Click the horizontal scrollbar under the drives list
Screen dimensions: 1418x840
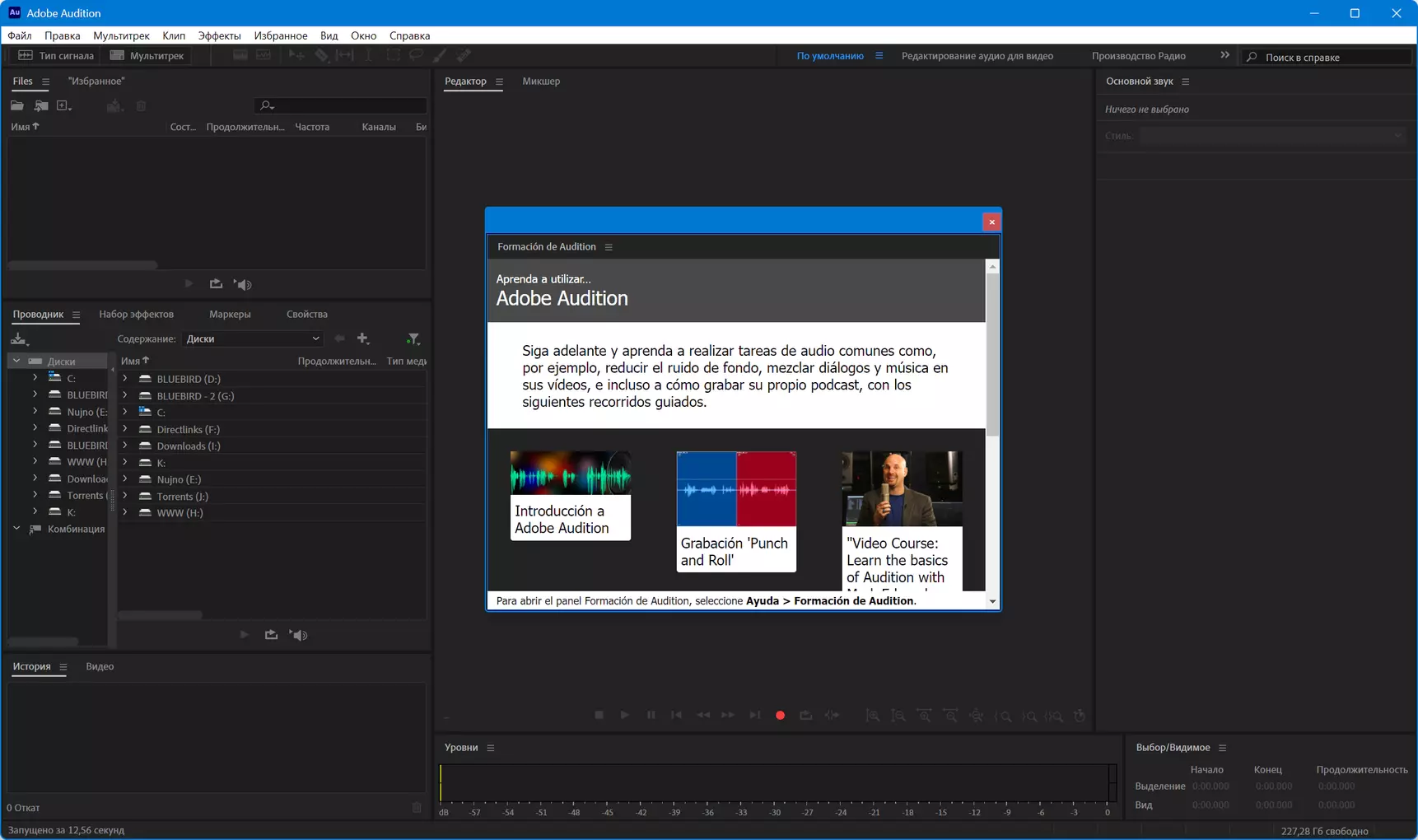[x=160, y=615]
